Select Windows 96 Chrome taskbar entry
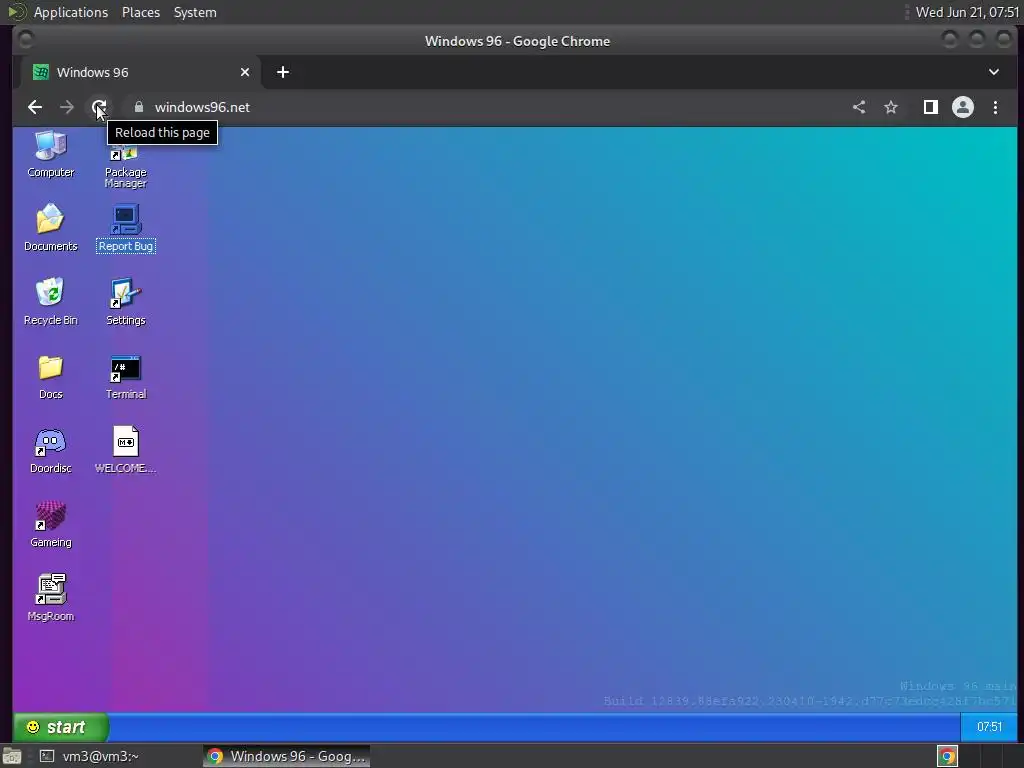The width and height of the screenshot is (1024, 768). coord(286,756)
